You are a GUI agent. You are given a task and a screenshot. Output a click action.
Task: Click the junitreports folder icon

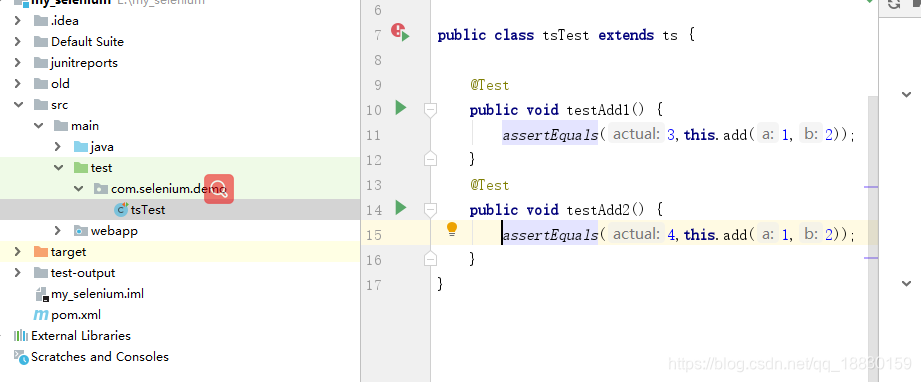pos(41,62)
